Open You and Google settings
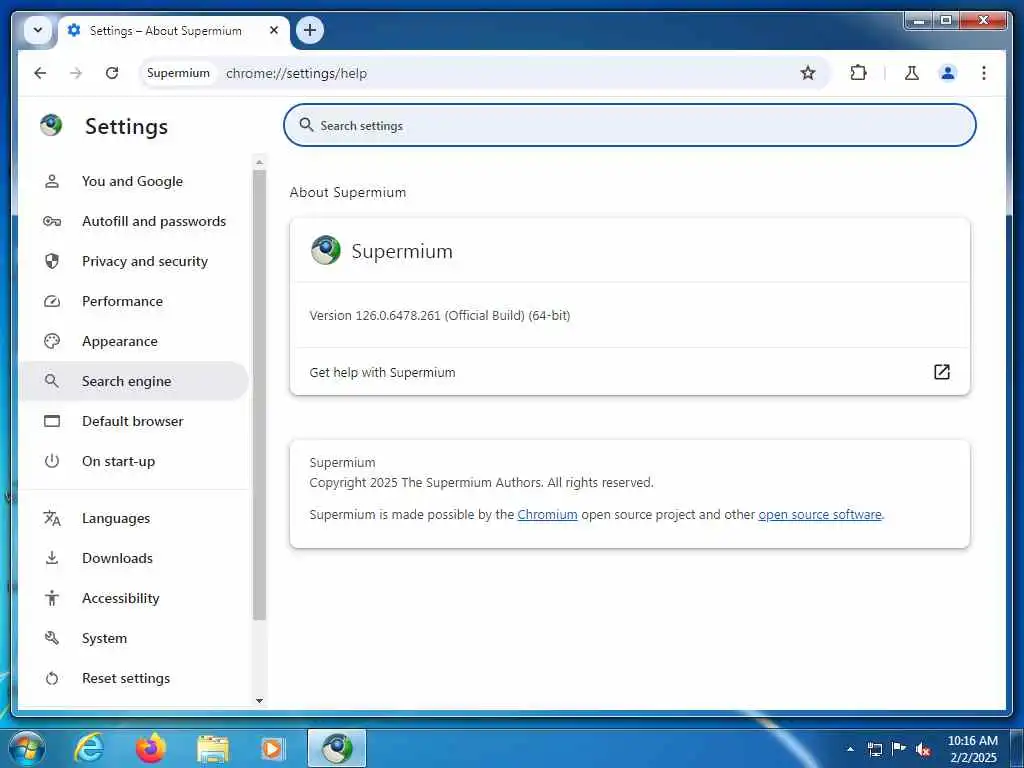1024x768 pixels. tap(133, 182)
